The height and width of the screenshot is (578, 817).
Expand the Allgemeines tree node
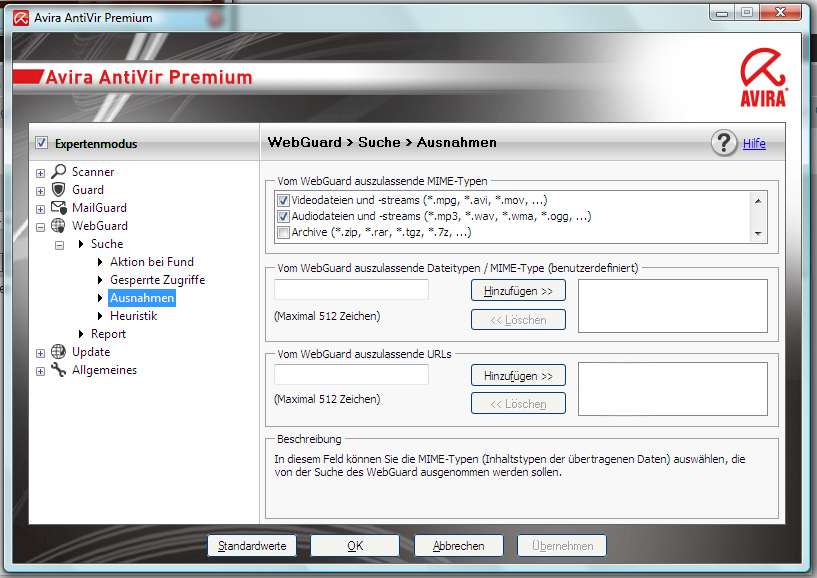pos(41,370)
